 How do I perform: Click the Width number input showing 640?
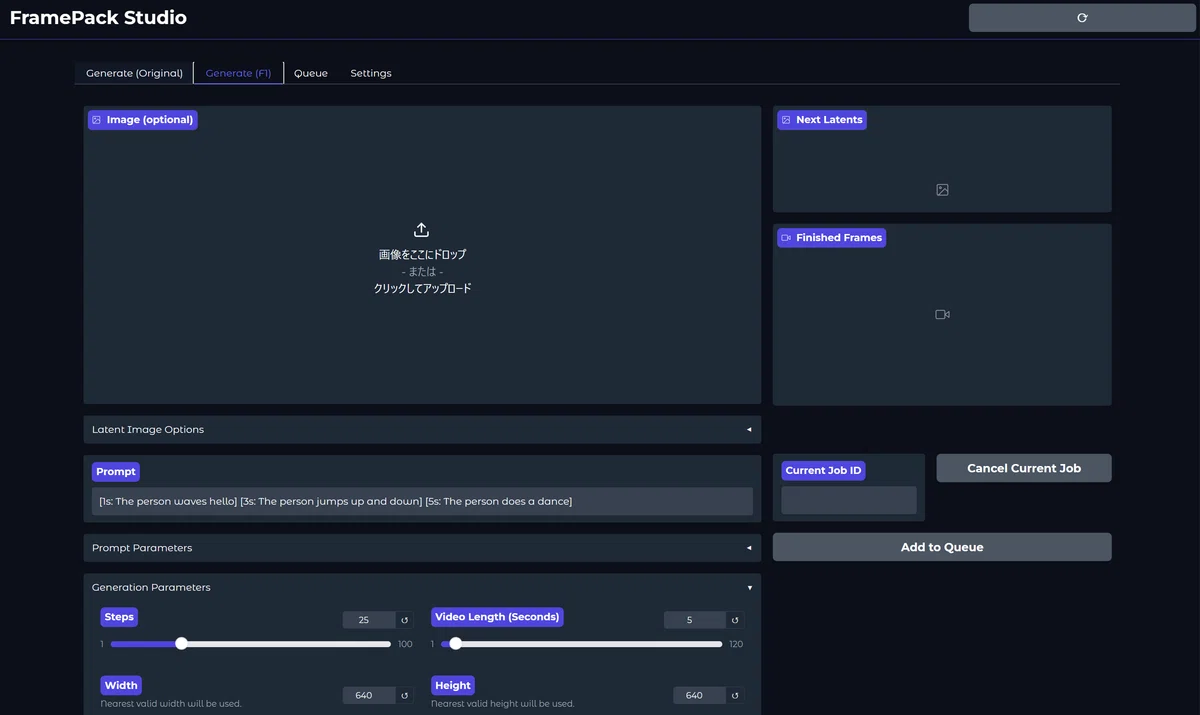pyautogui.click(x=369, y=695)
